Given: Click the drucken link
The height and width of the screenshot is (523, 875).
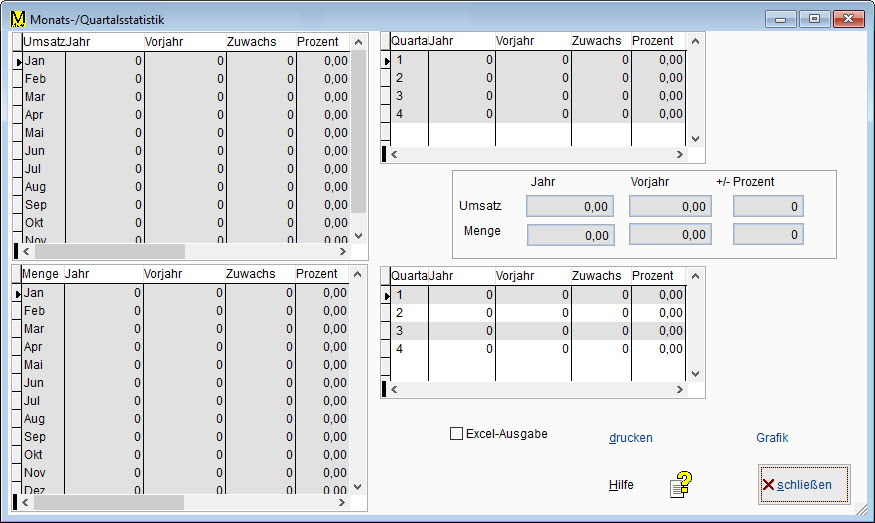Looking at the screenshot, I should 631,438.
